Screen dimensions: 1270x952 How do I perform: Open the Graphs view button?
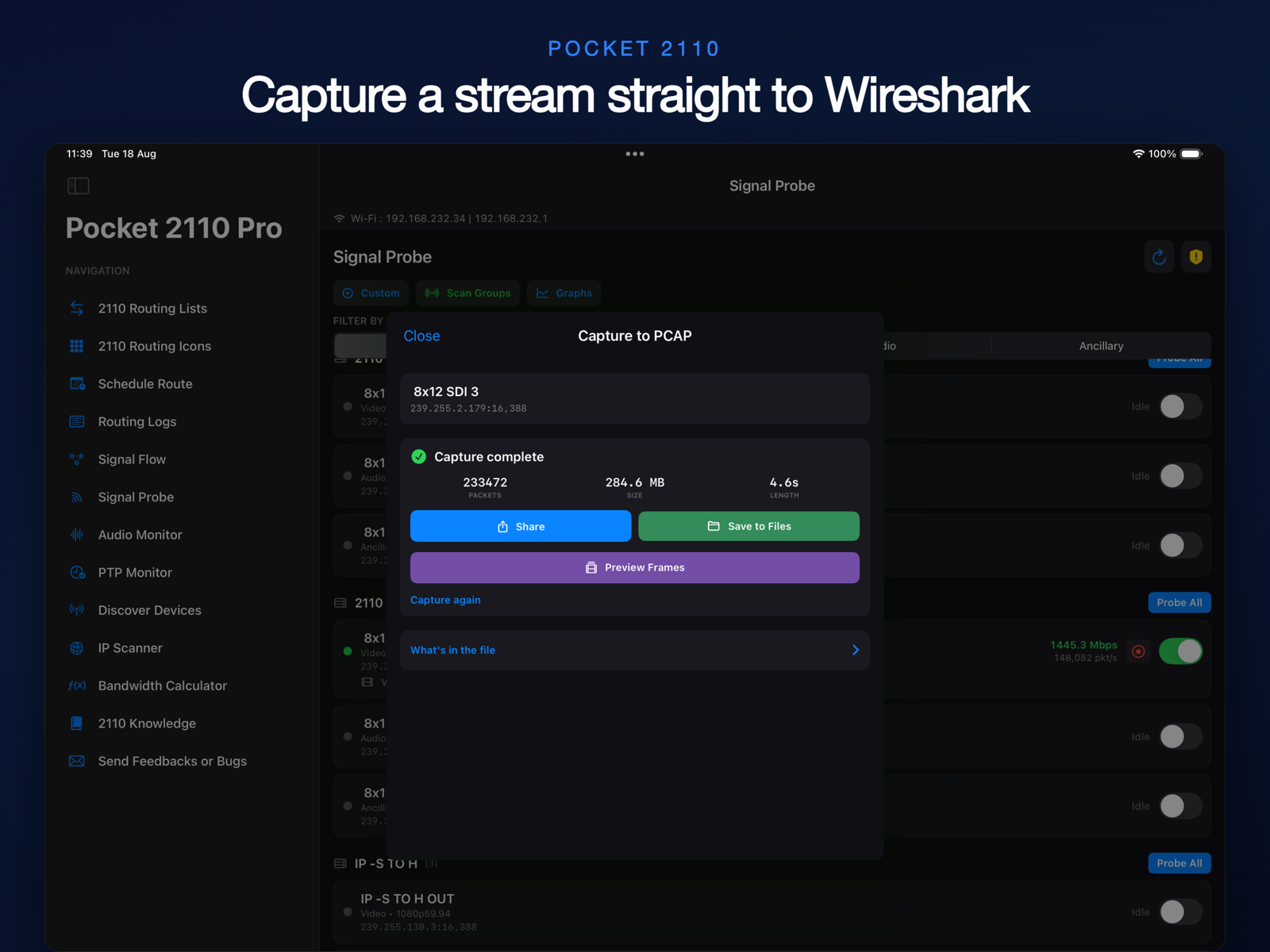coord(564,294)
